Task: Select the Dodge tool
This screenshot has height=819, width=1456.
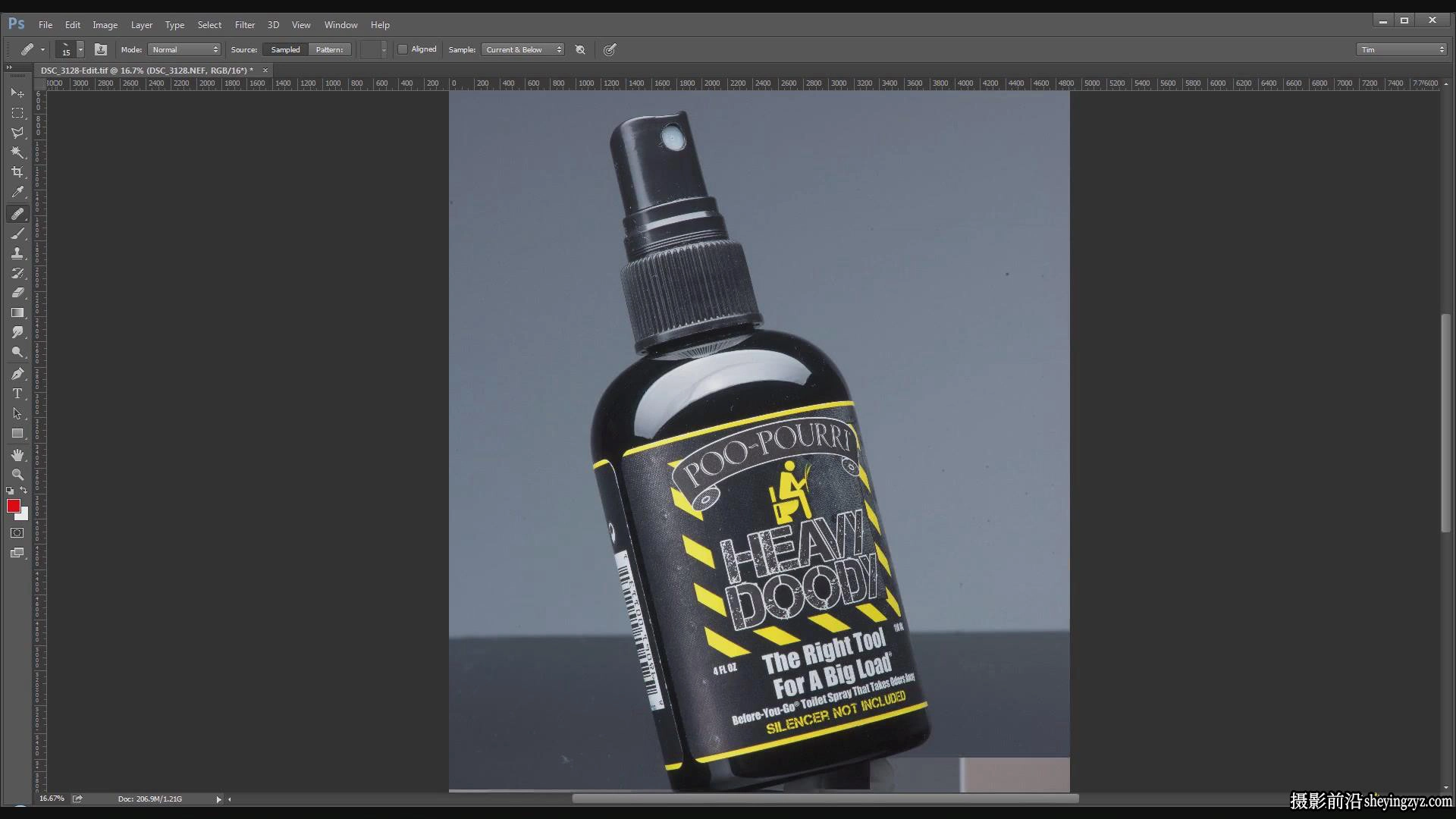Action: 17,352
